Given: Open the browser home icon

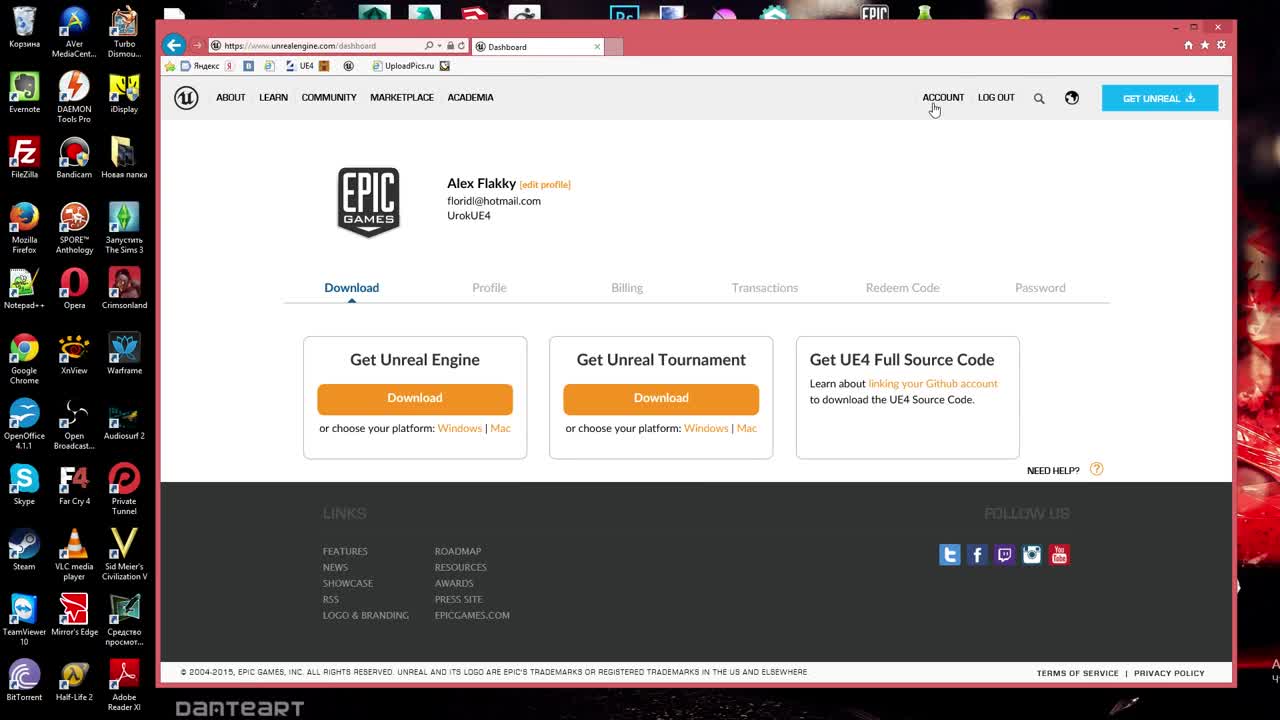Looking at the screenshot, I should 1188,45.
